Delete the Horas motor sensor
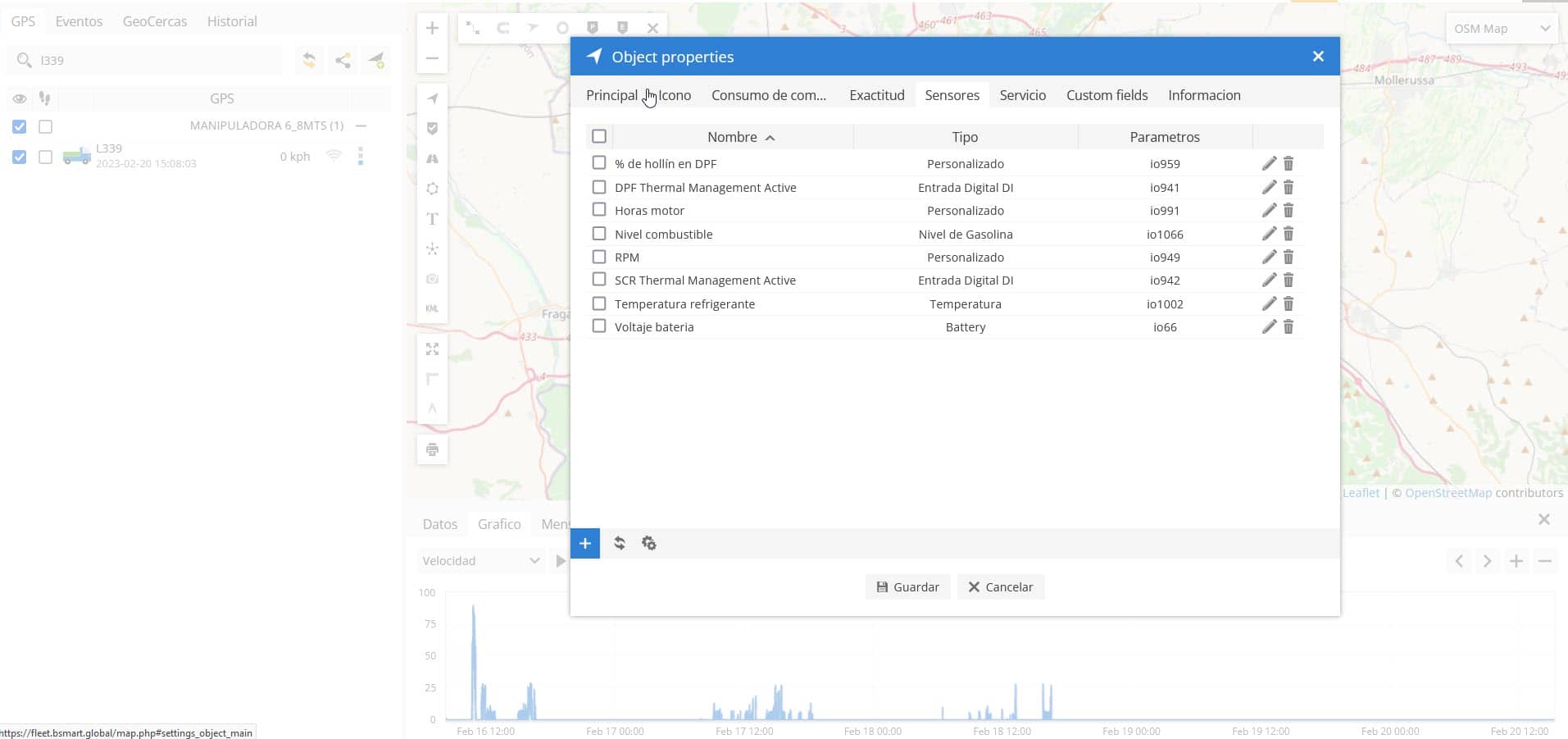This screenshot has height=739, width=1568. (1288, 210)
